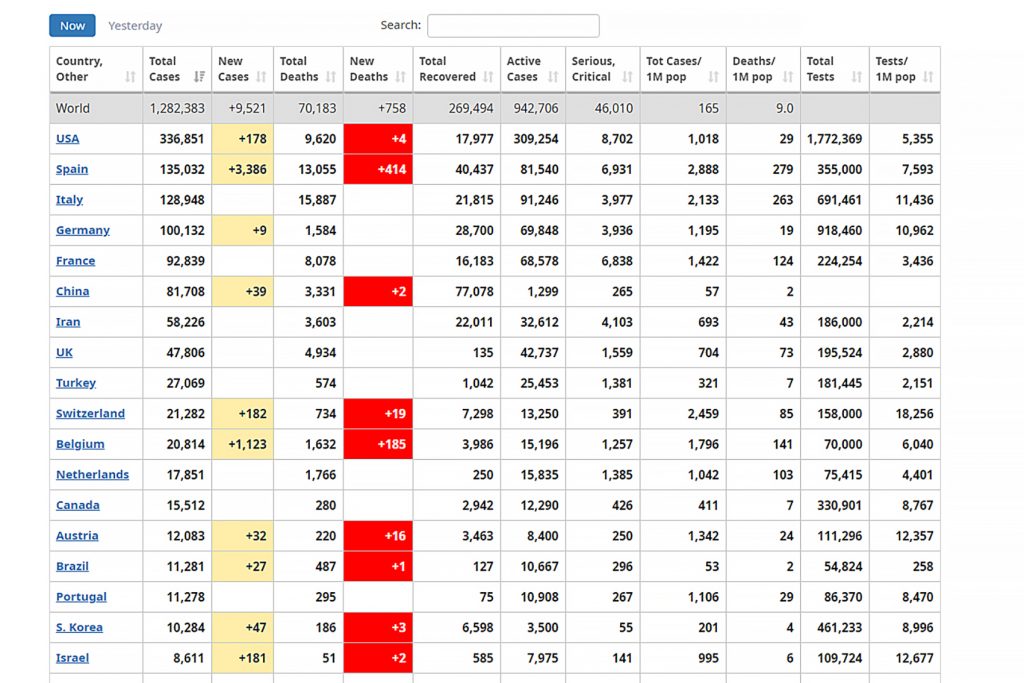Switch to Yesterday data tab
The image size is (1024, 683).
[x=135, y=26]
